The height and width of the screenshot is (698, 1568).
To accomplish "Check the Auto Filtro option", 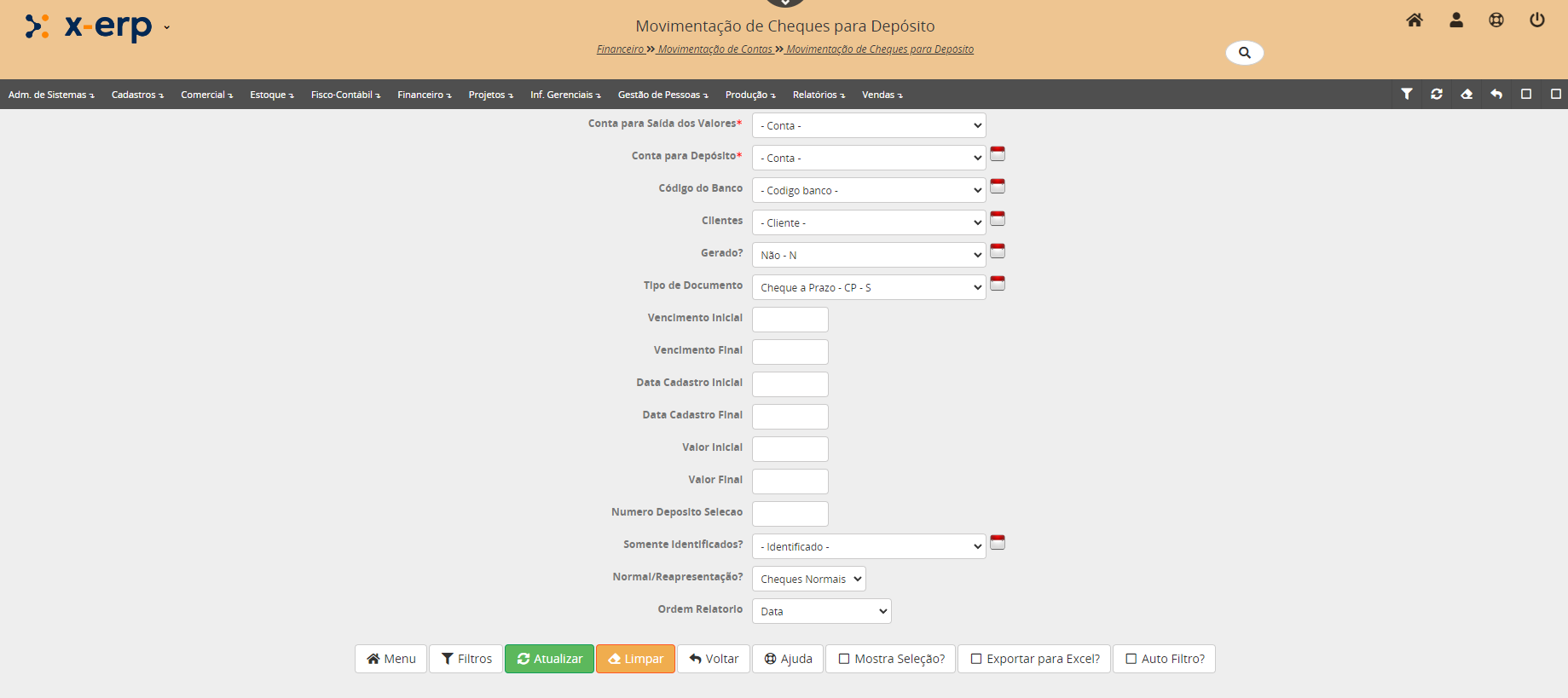I will point(1131,659).
